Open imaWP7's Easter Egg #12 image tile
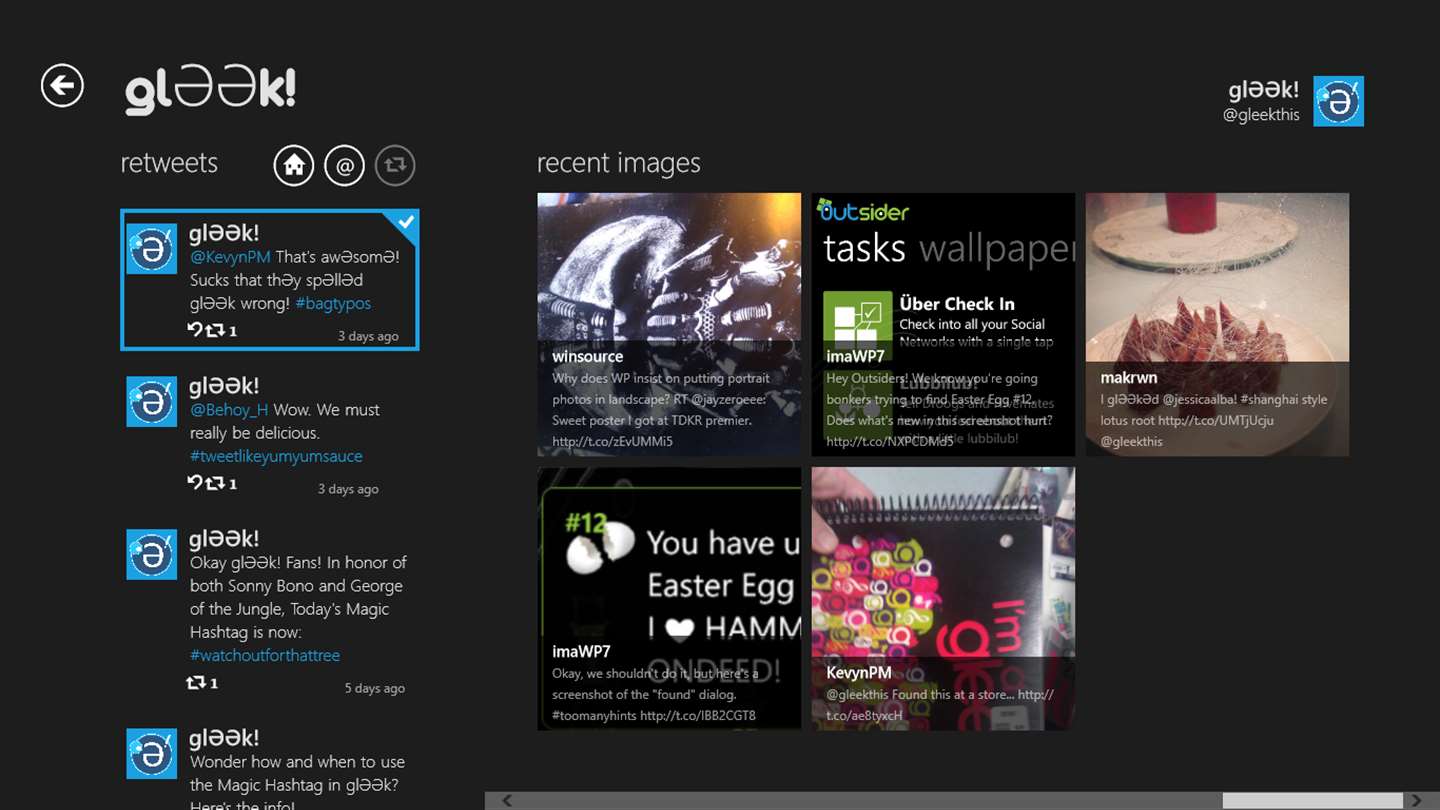1440x810 pixels. [x=669, y=598]
